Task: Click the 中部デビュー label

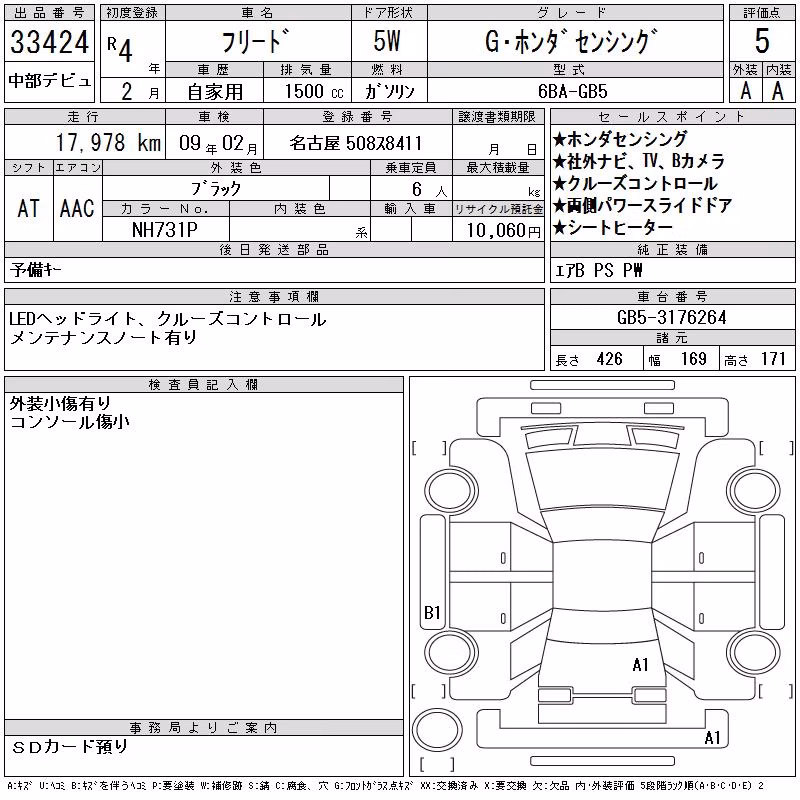Action: point(49,81)
